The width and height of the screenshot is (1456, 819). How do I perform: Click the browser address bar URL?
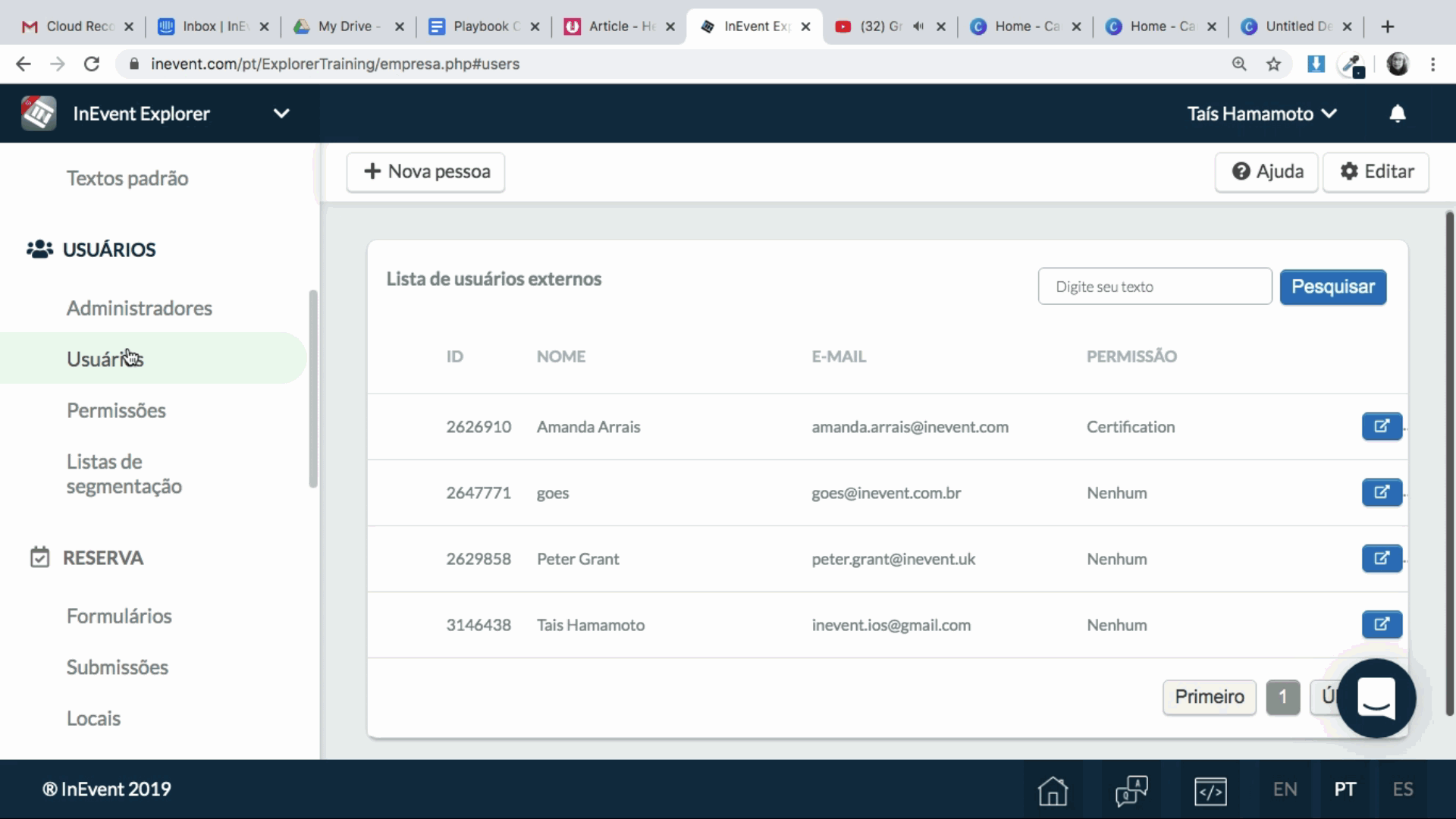point(335,64)
